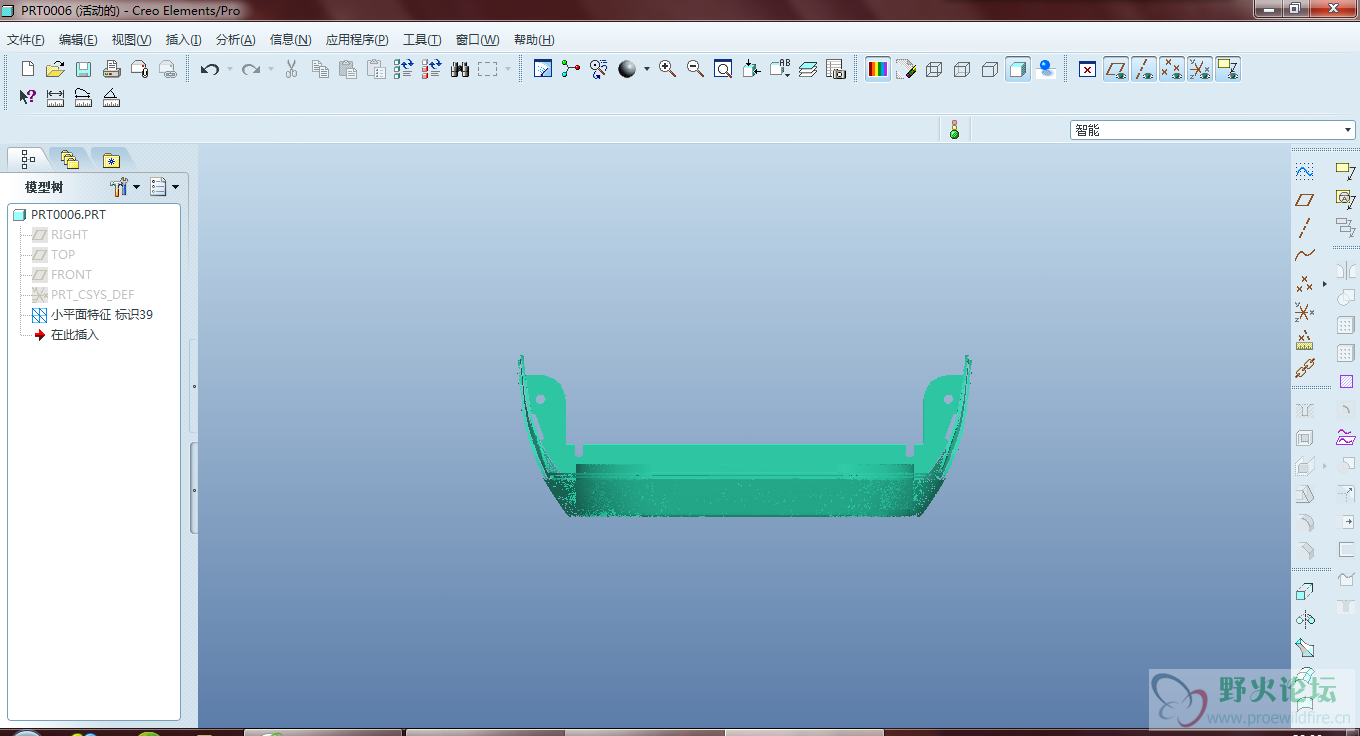Open the appearance gallery dropdown arrow

coord(647,69)
